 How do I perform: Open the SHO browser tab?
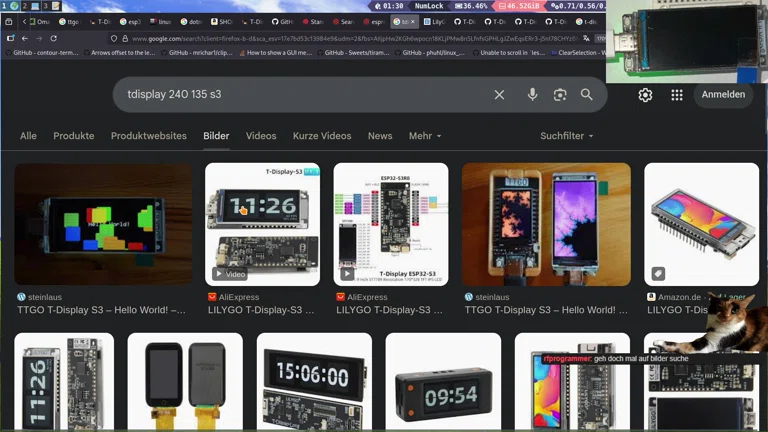[222, 22]
